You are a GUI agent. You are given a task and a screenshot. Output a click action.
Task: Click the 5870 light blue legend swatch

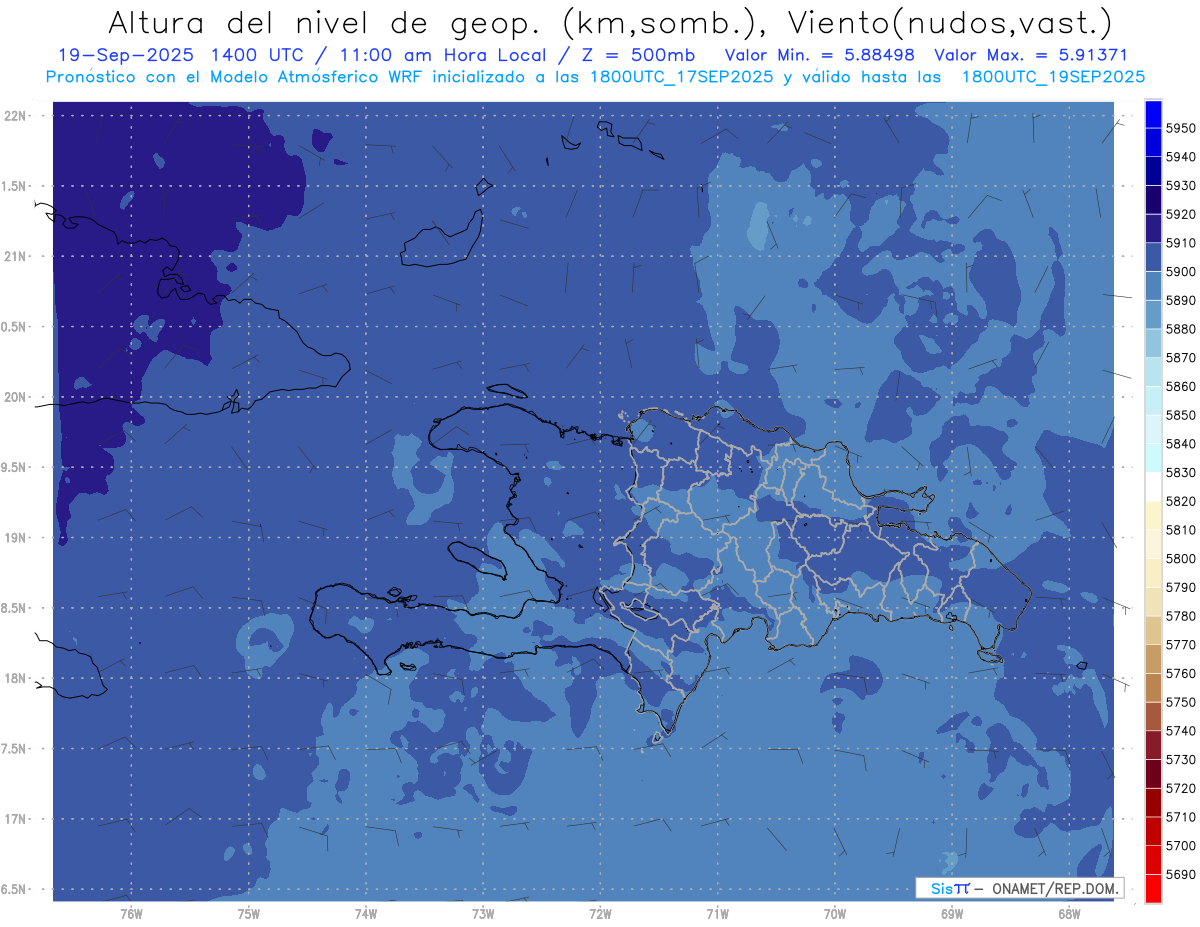[x=1152, y=343]
